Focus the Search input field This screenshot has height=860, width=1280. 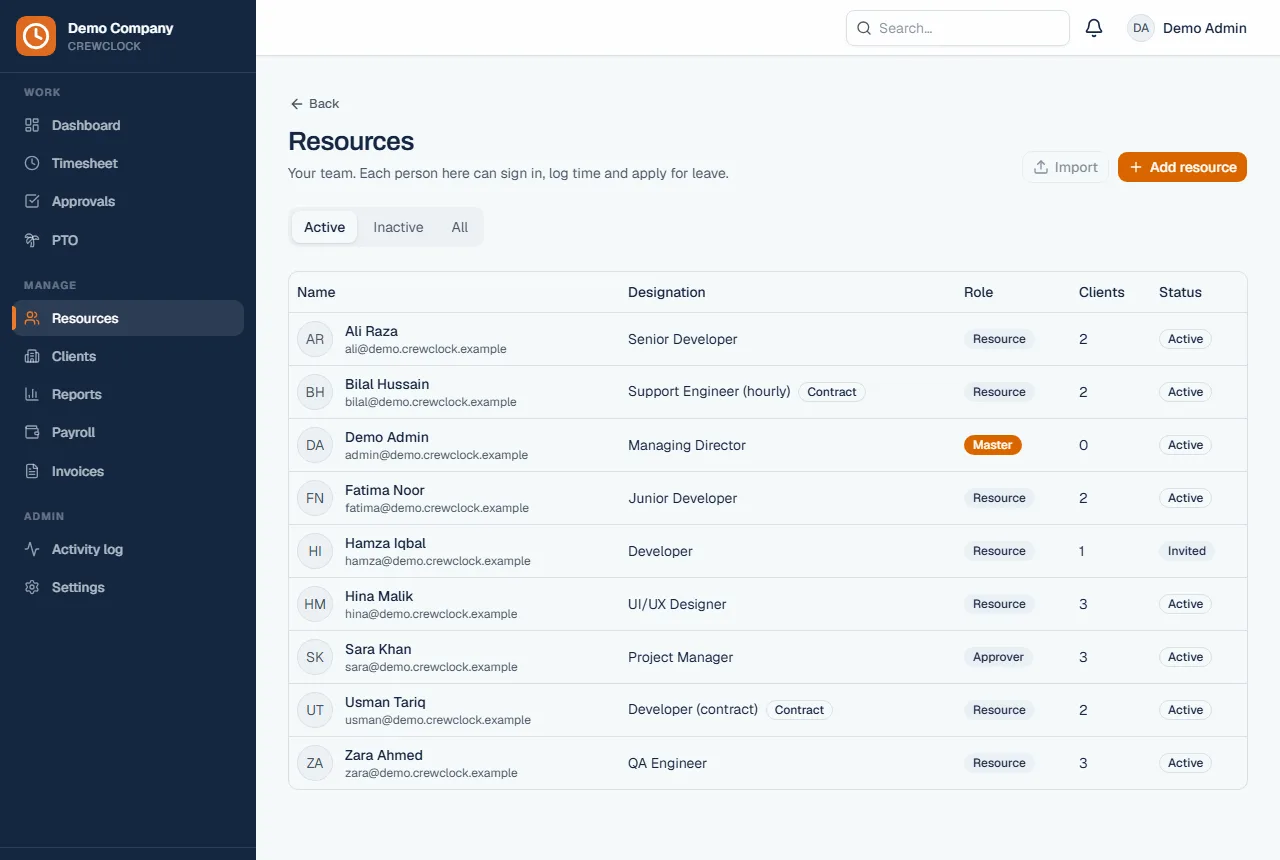click(x=958, y=28)
